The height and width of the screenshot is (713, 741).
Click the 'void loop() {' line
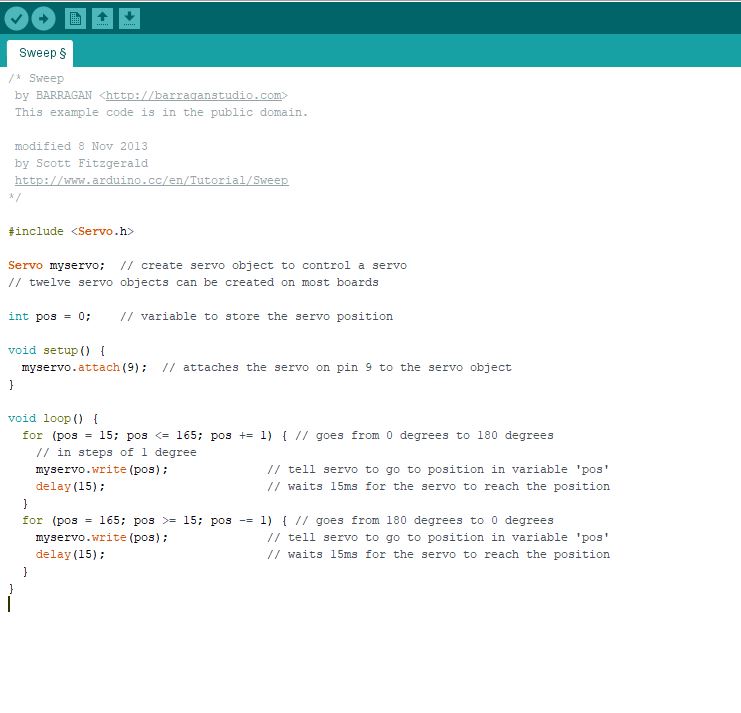click(x=53, y=419)
